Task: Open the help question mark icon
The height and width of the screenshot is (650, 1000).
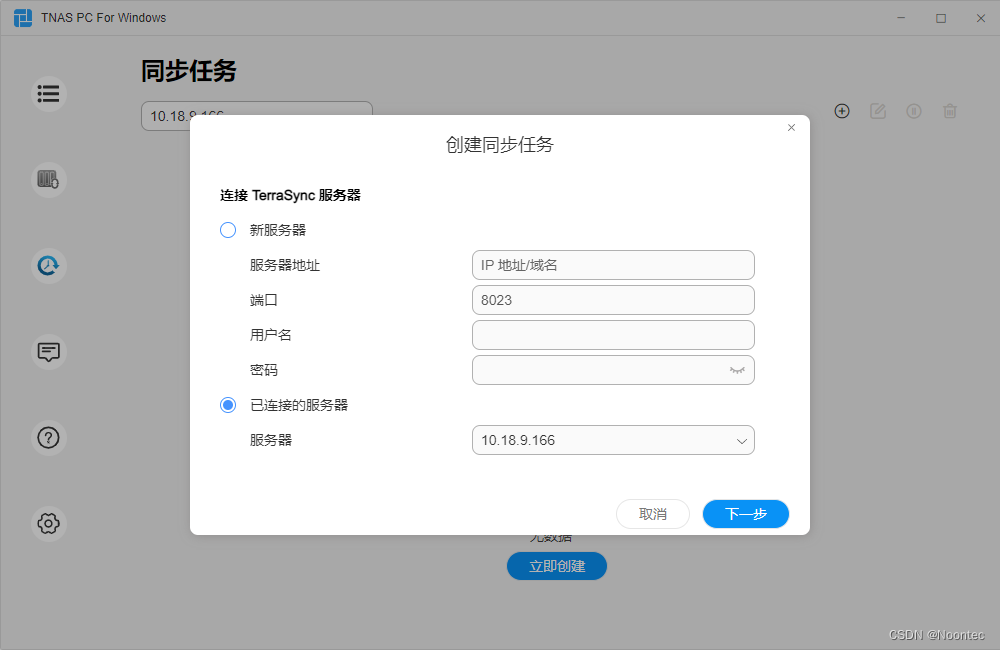Action: tap(48, 438)
